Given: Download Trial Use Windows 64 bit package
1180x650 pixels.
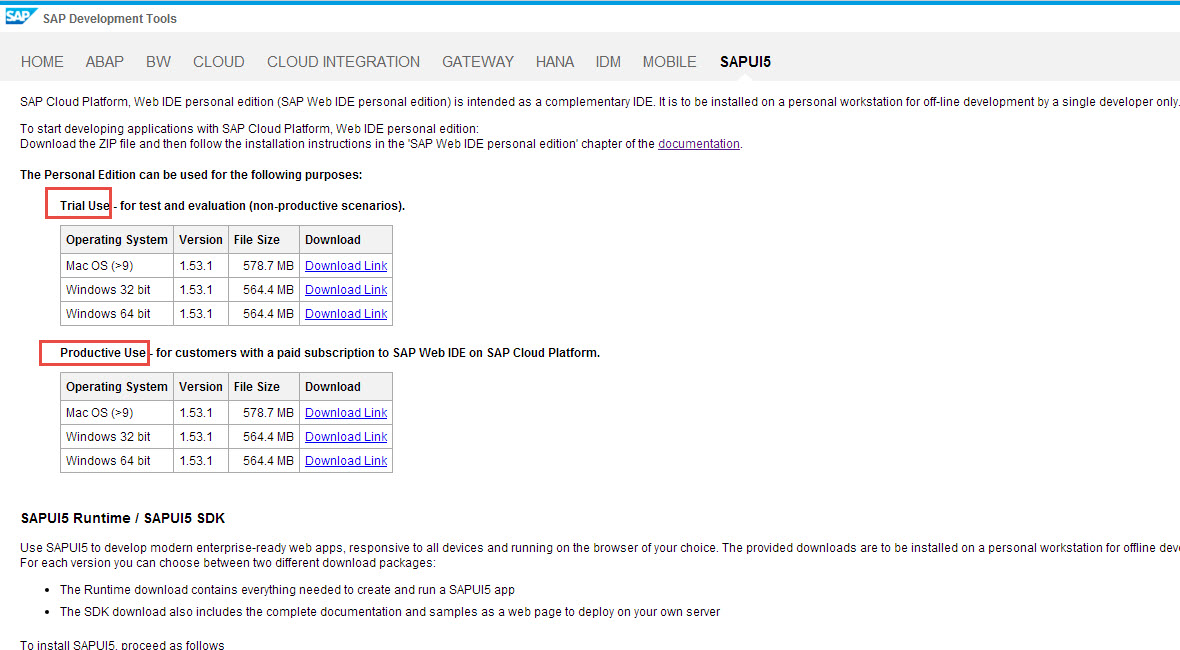Looking at the screenshot, I should [346, 314].
